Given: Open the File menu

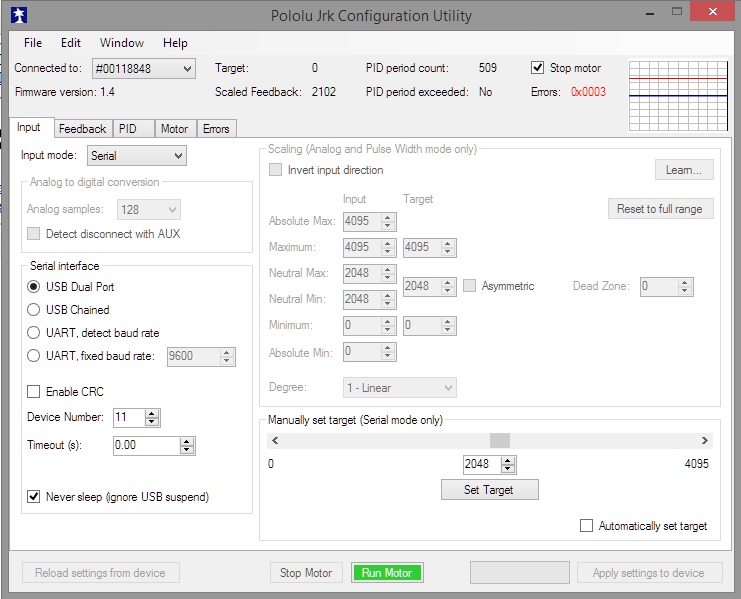Looking at the screenshot, I should coord(33,43).
